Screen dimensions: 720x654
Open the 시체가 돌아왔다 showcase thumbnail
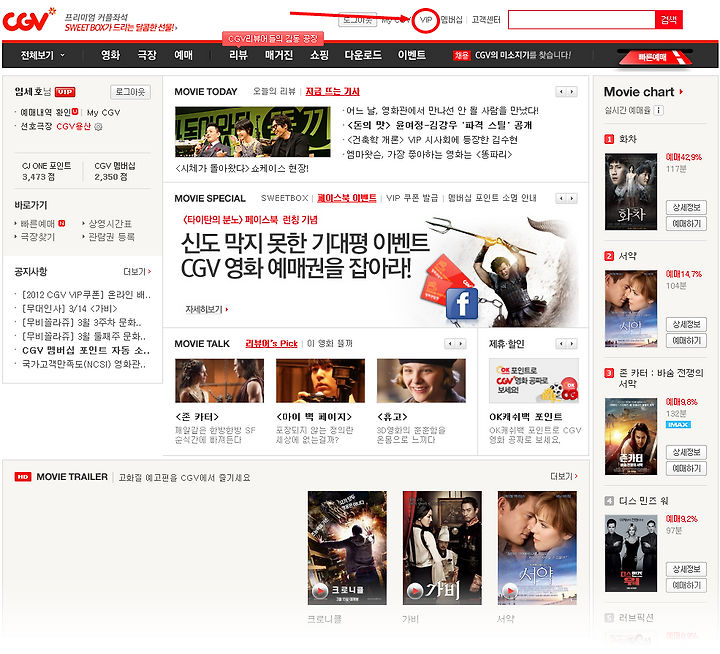253,132
